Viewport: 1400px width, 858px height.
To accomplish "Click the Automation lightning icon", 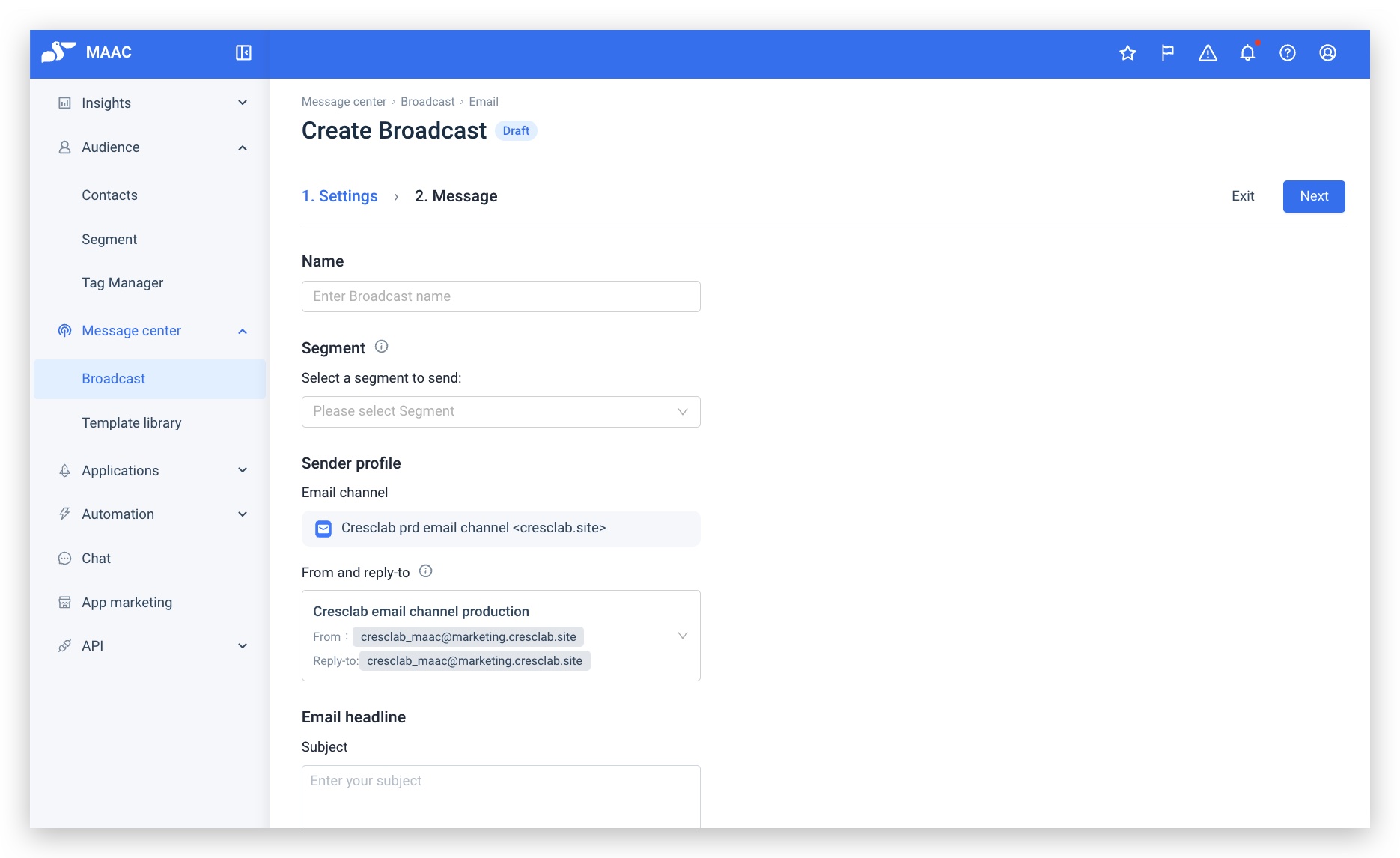I will pos(65,514).
